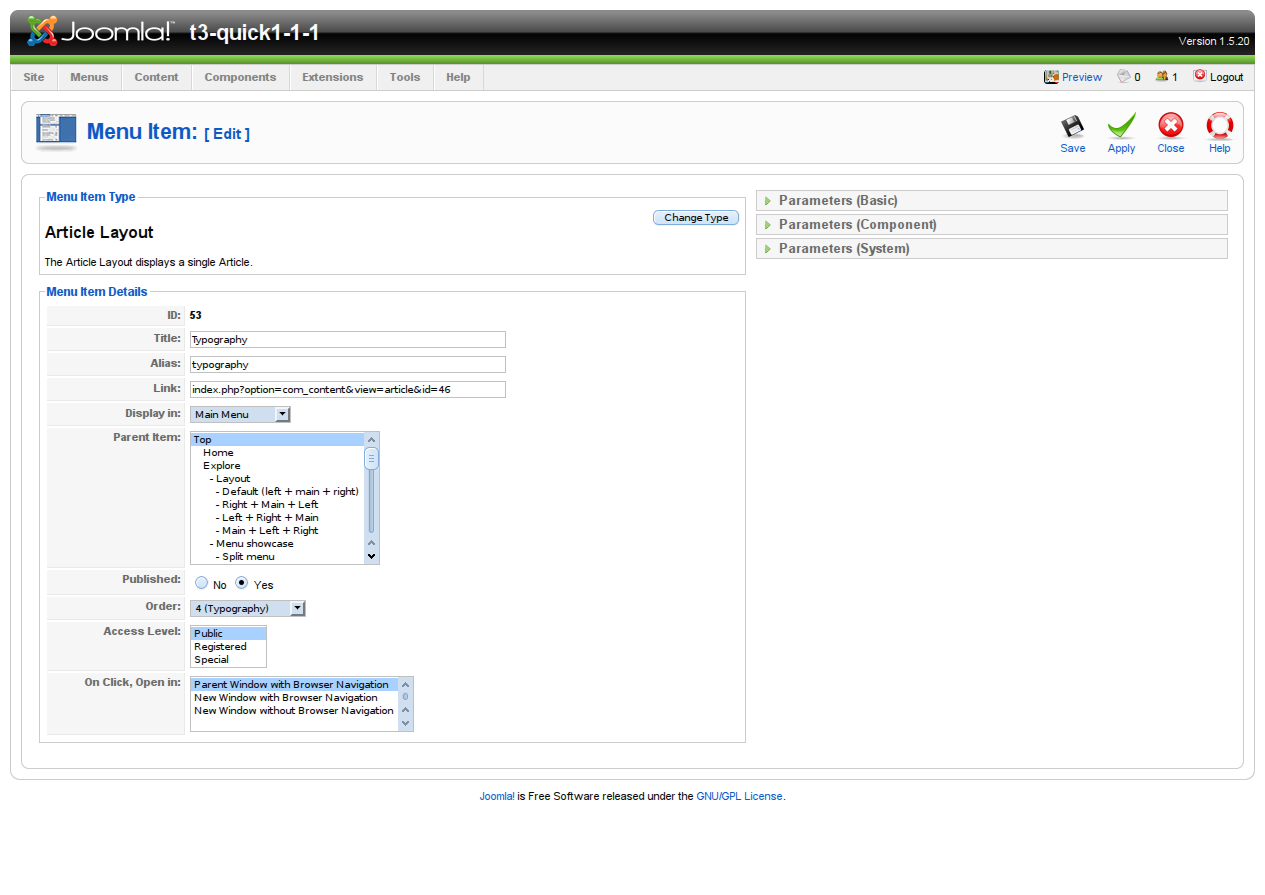1265x895 pixels.
Task: Select New Window without Browser Navigation
Action: coord(295,711)
